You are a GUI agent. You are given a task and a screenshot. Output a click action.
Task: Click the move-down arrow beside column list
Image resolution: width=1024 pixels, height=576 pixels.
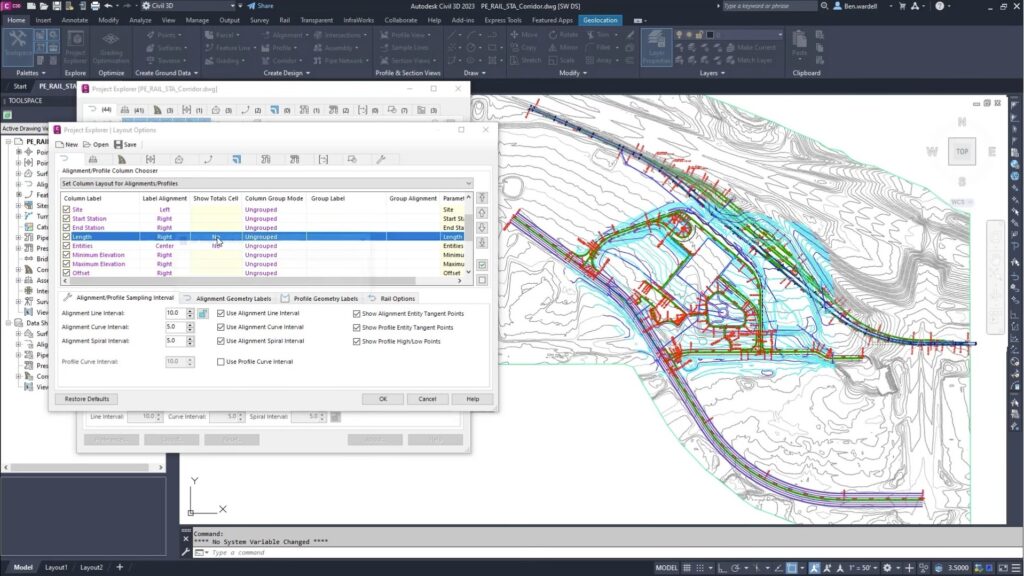click(x=482, y=228)
